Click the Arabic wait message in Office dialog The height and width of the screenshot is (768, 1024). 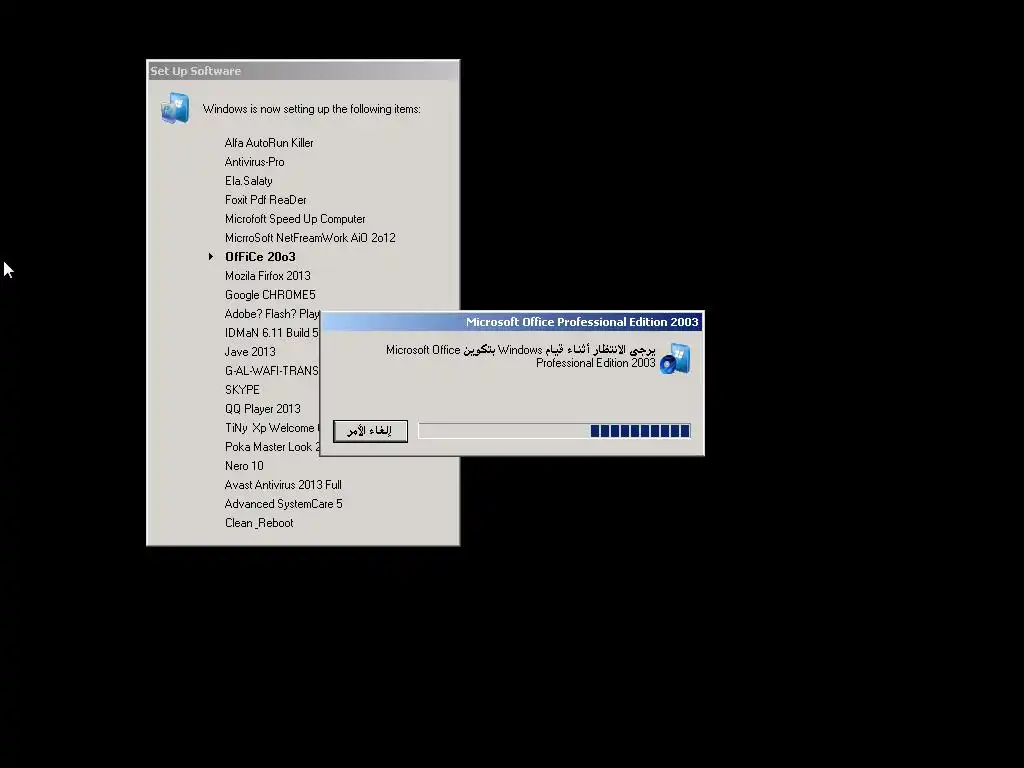(x=520, y=356)
